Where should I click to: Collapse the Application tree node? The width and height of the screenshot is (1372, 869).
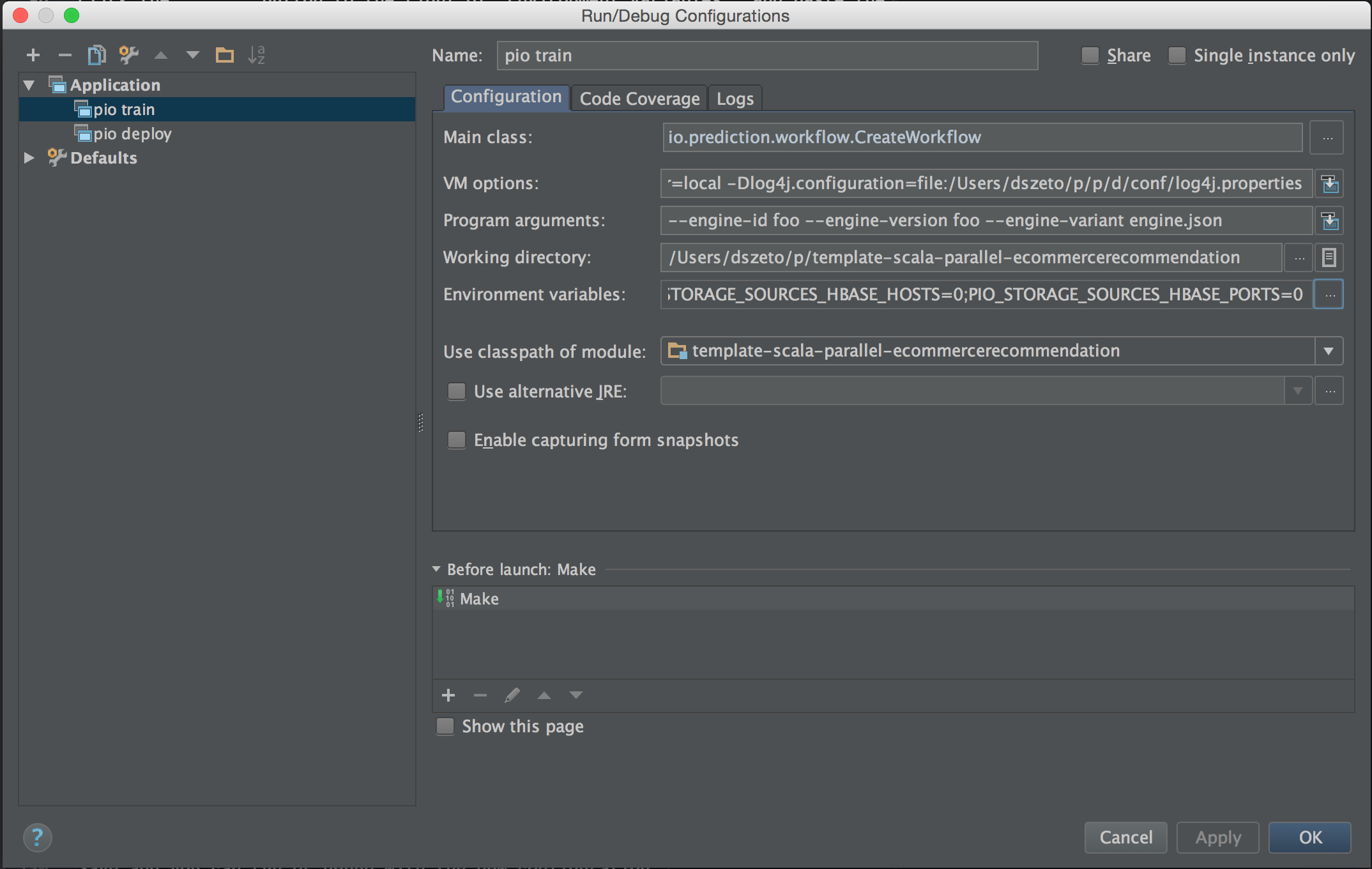click(29, 85)
